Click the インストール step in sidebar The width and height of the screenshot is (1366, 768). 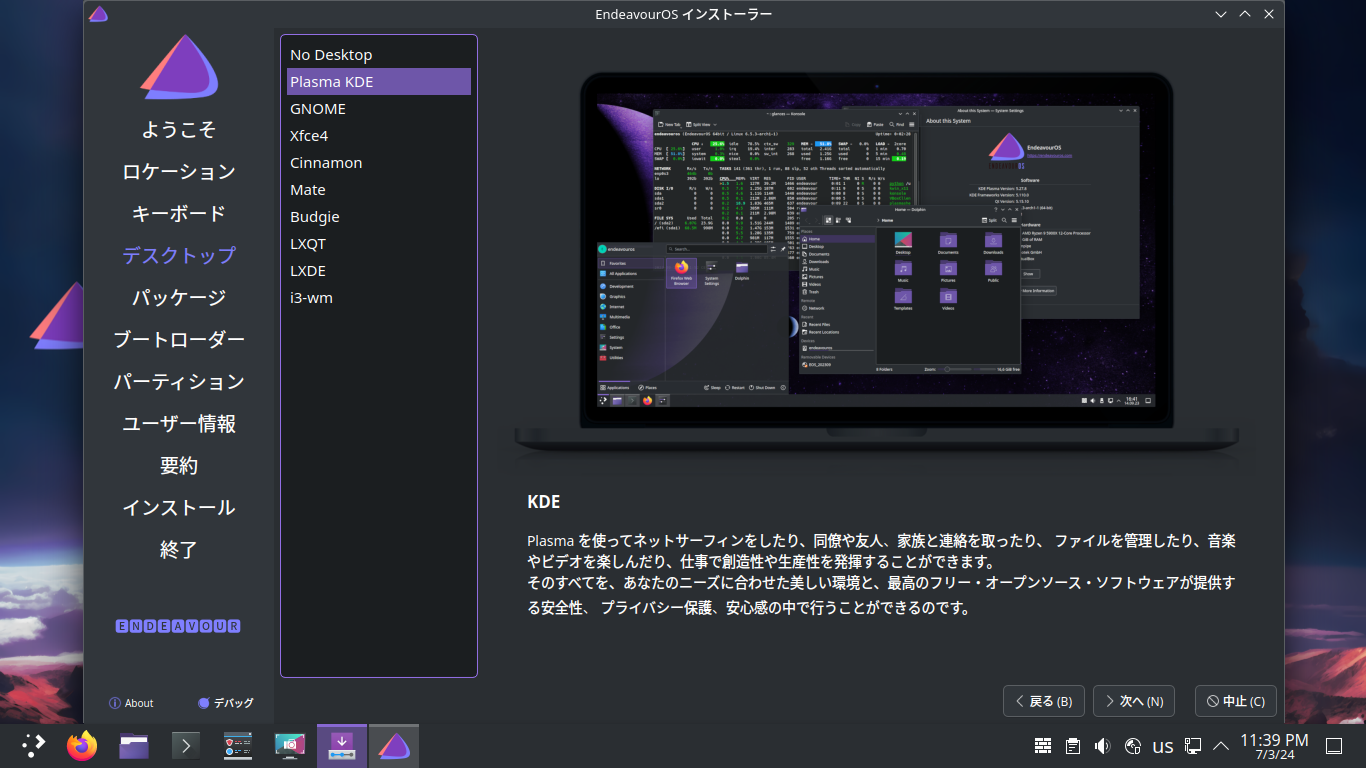(x=179, y=508)
